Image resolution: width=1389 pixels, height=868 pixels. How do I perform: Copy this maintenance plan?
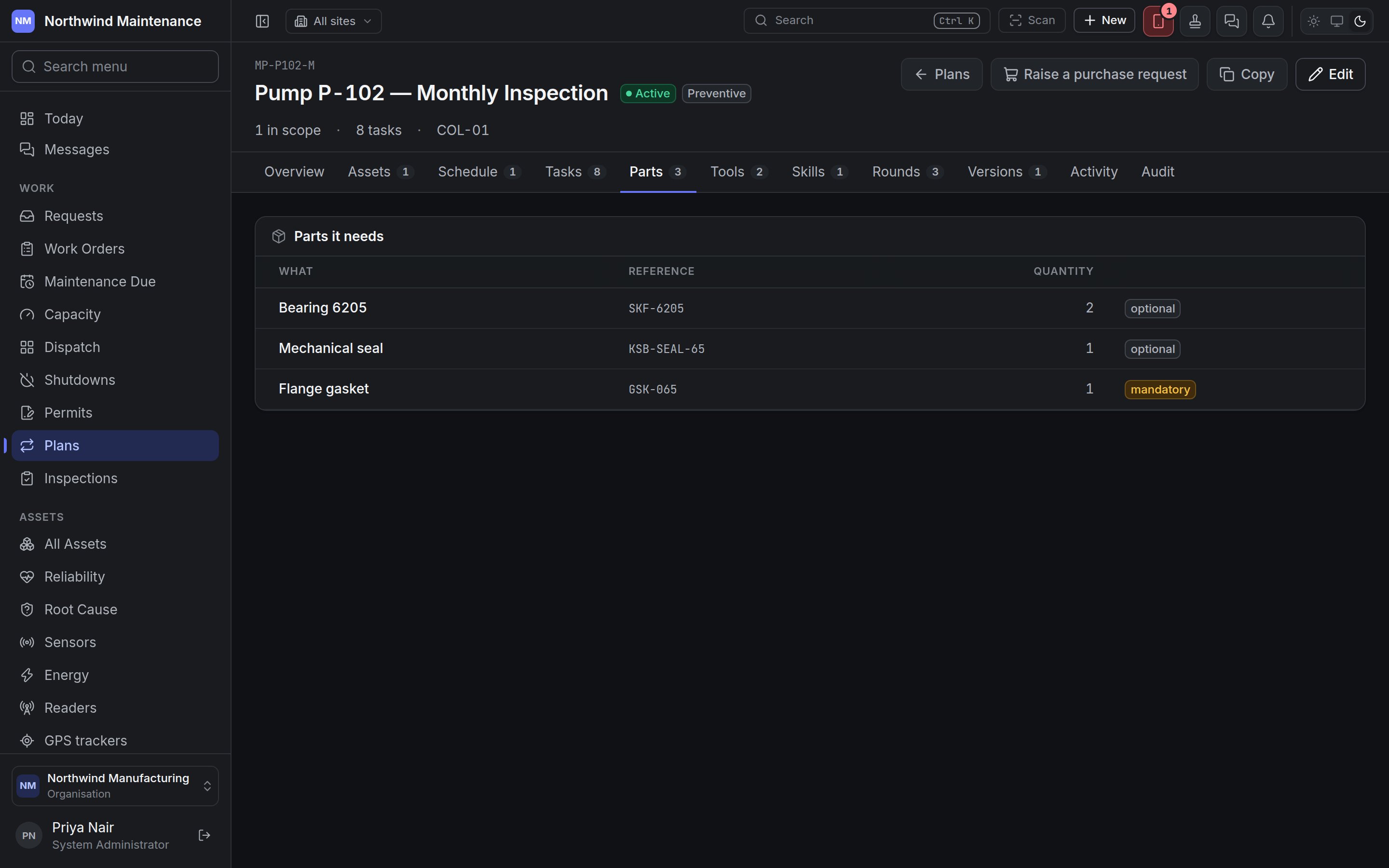[x=1247, y=74]
